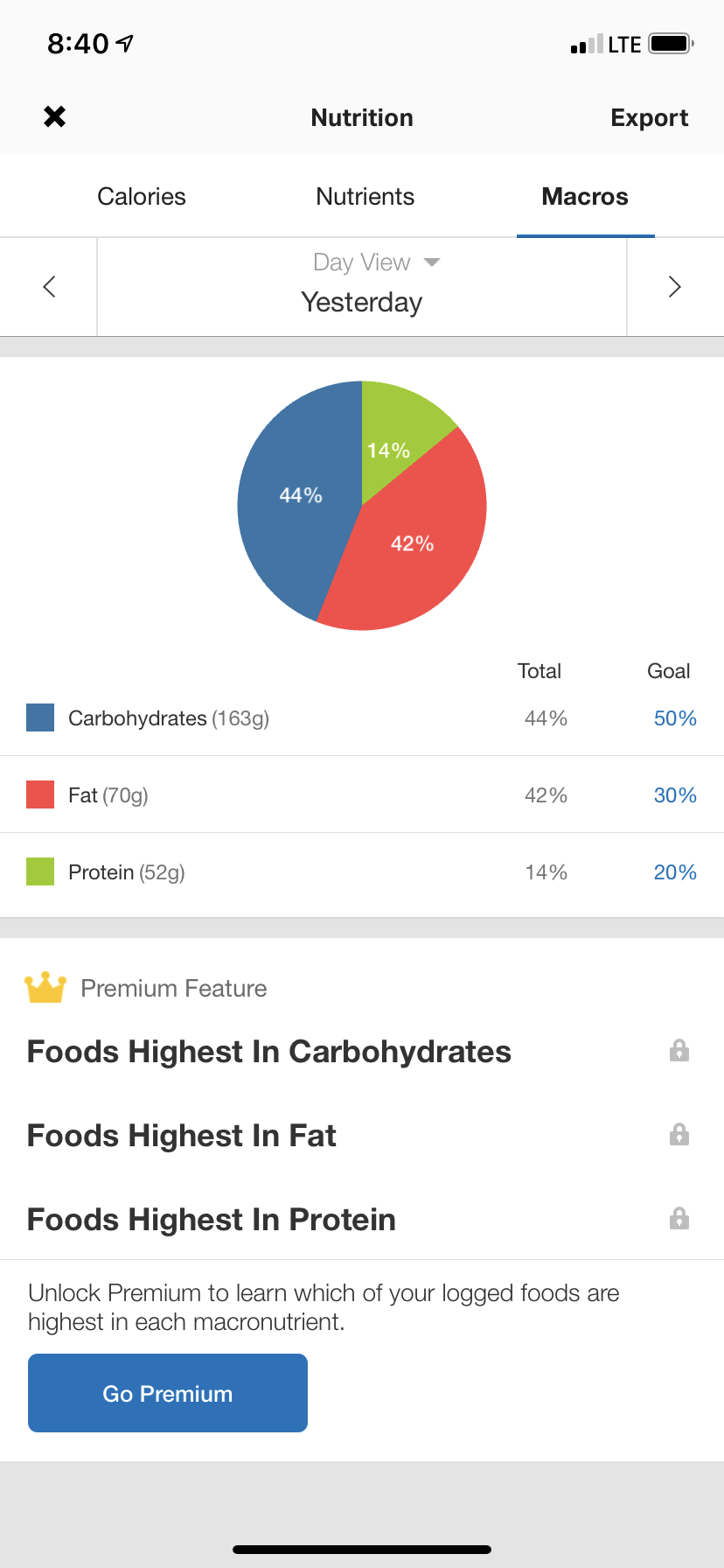Close the Nutrition screen with X icon
Screen dimensions: 724x1568
point(54,116)
